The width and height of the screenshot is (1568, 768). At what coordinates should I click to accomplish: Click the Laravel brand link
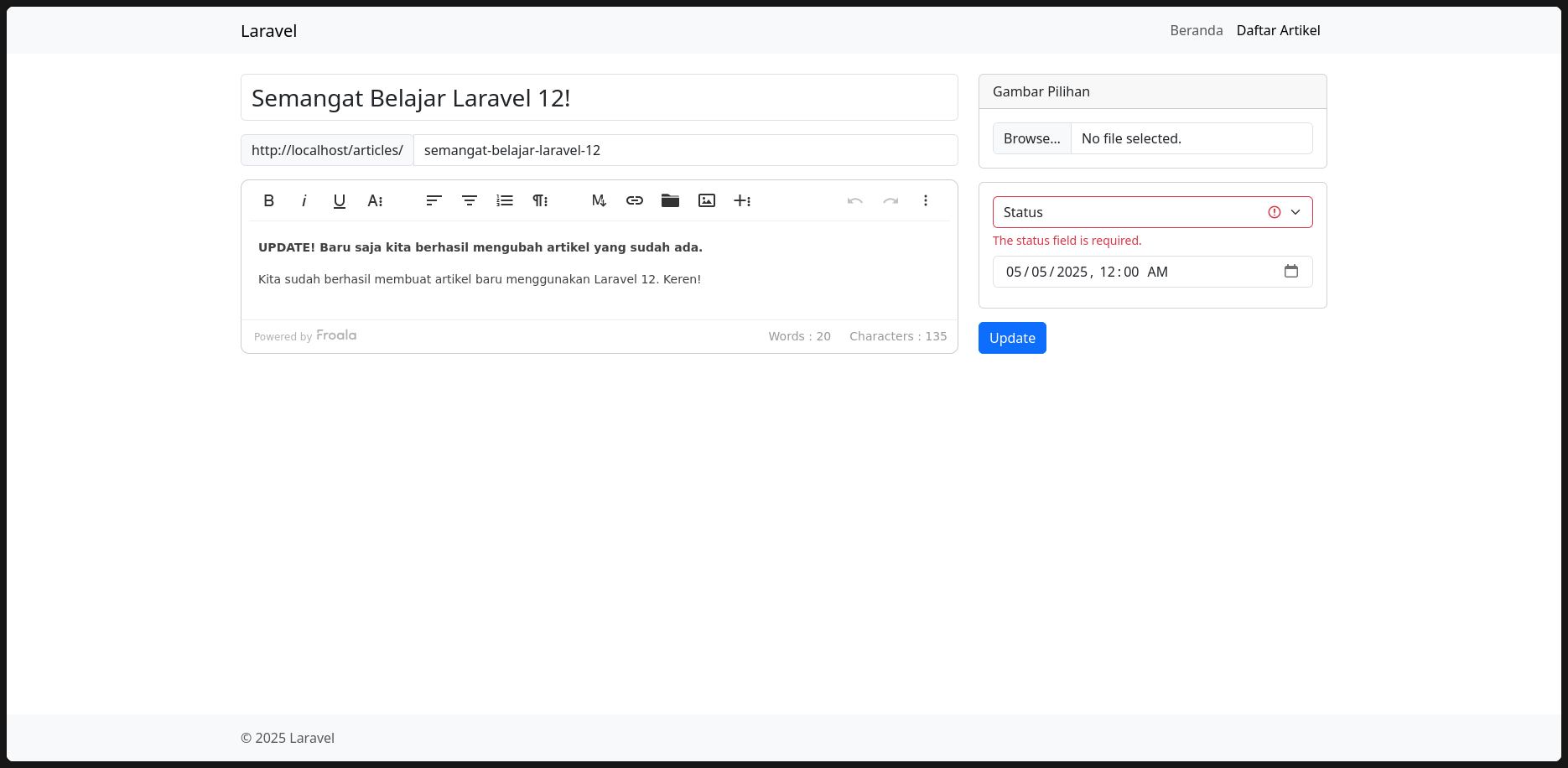269,31
